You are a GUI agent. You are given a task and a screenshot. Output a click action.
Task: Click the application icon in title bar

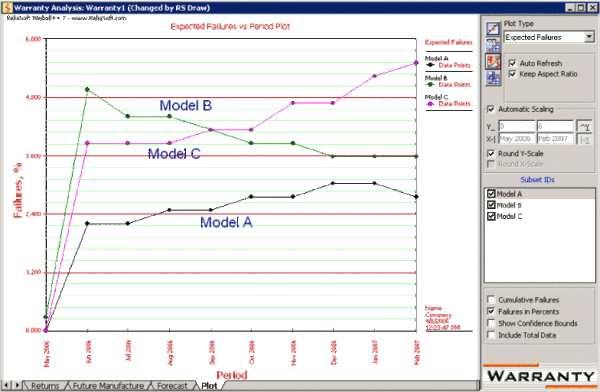[x=7, y=8]
